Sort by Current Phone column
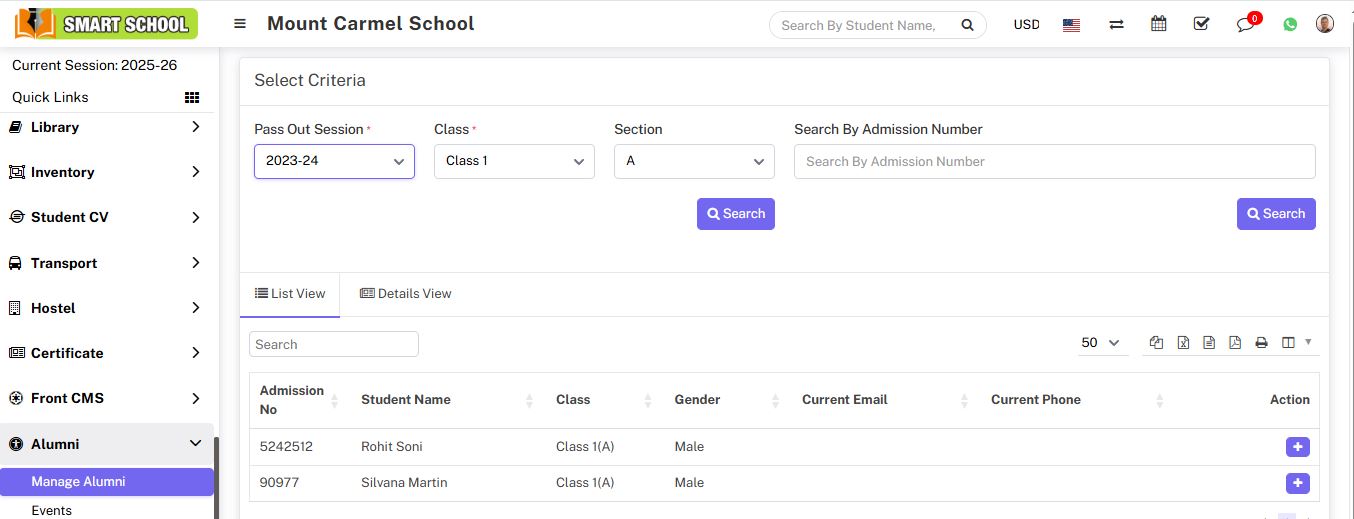Screen dimensions: 1354x519 [1076, 400]
